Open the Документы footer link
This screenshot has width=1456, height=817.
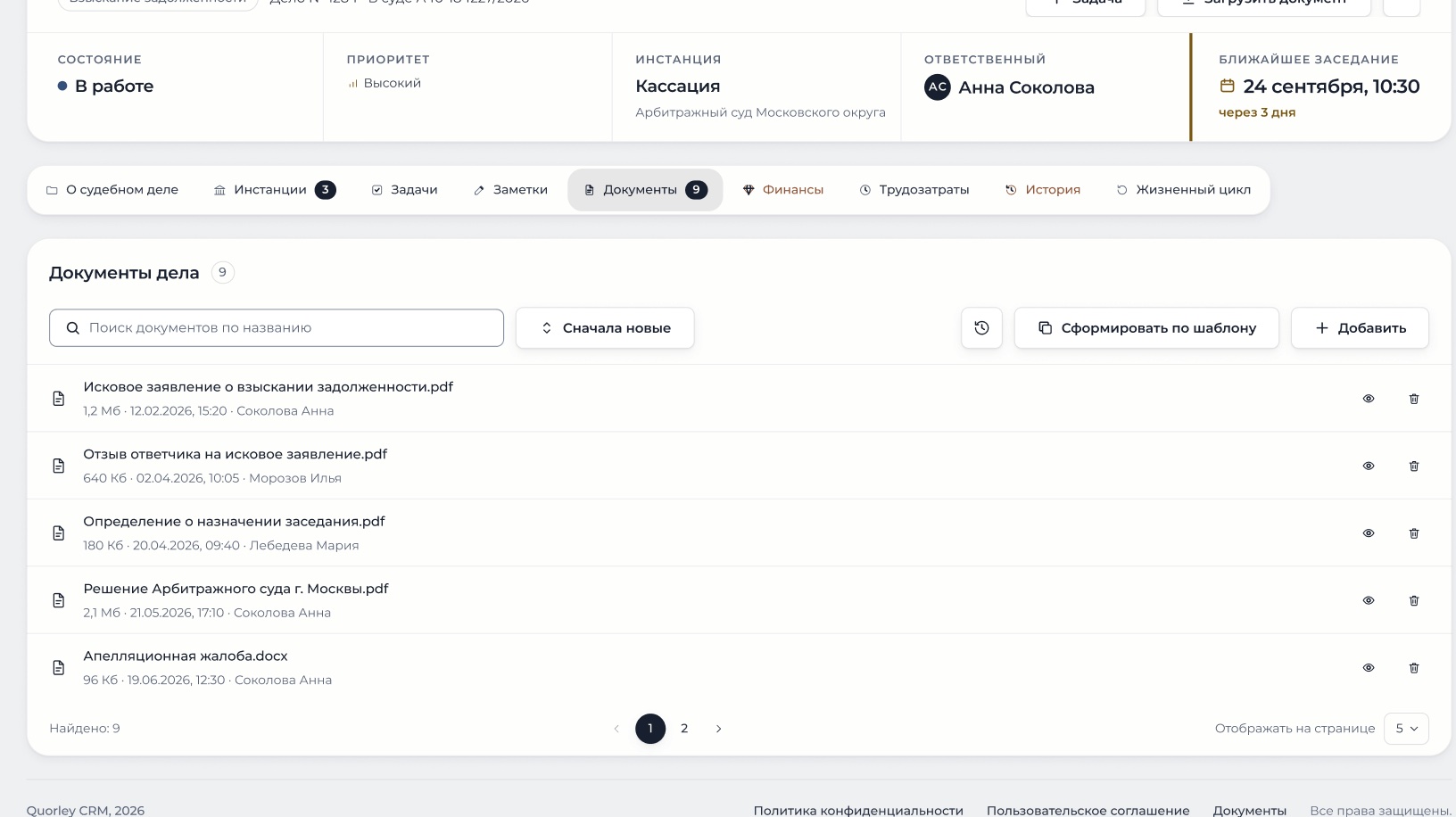click(1250, 810)
